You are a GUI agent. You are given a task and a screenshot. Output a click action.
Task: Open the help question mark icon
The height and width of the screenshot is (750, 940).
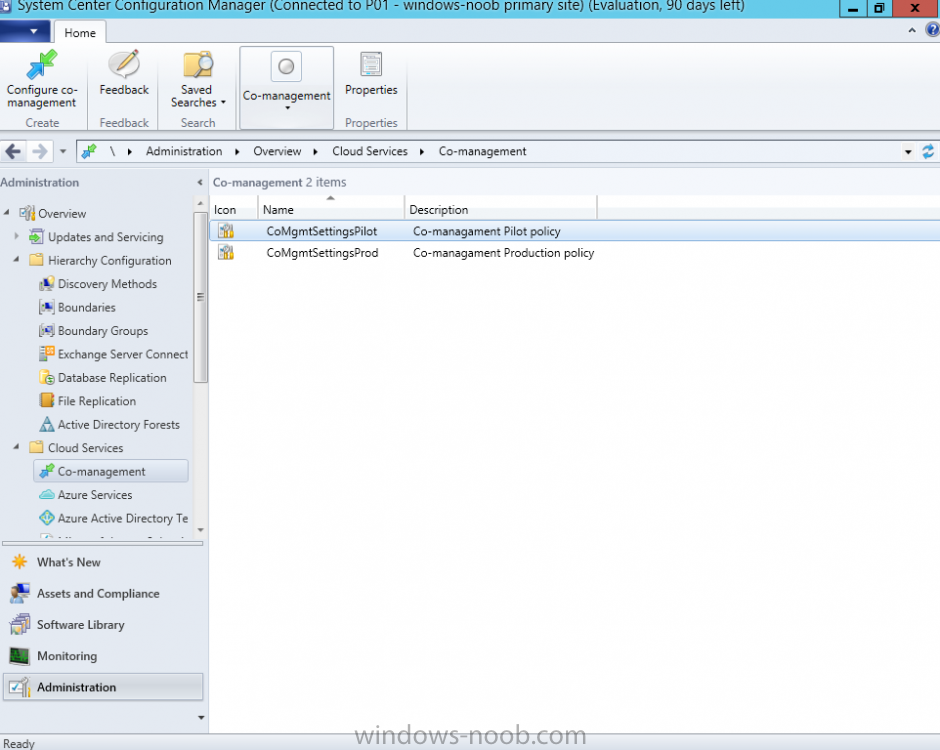[933, 30]
